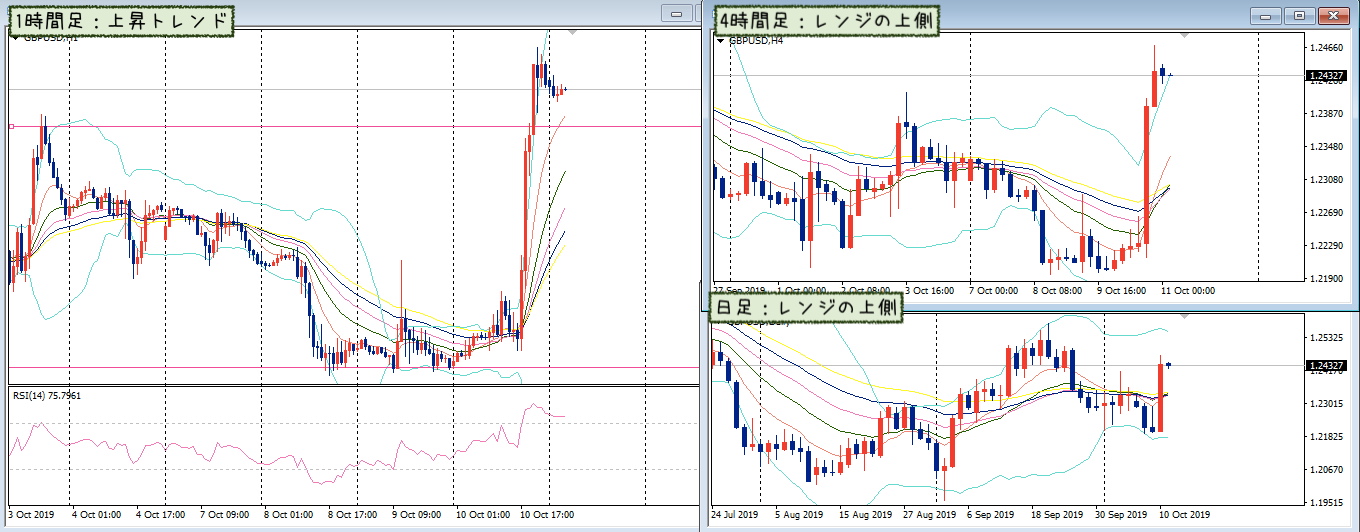
Task: Click the 1.25325 price on daily chart axis
Action: [x=1325, y=338]
